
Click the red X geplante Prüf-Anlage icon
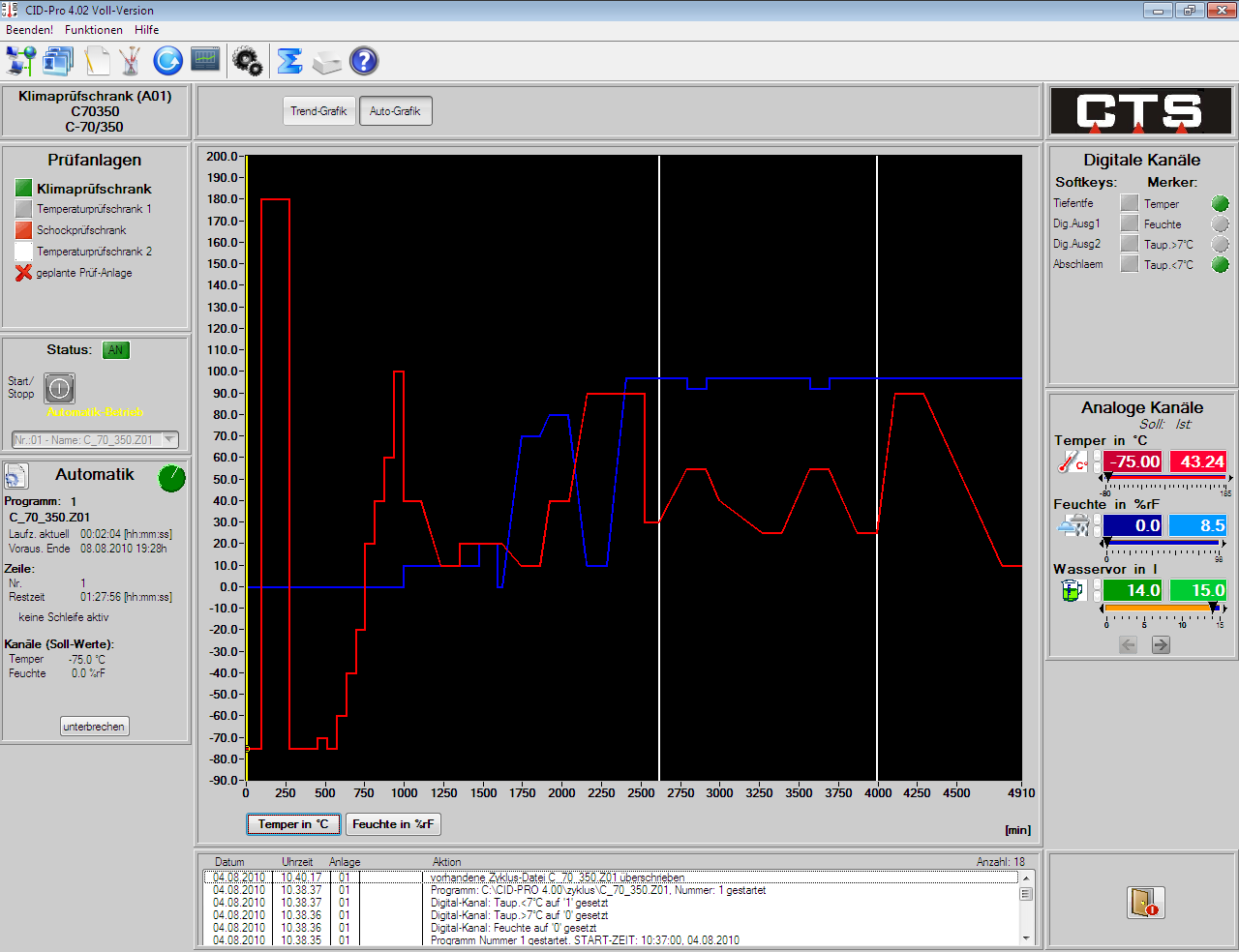pos(23,273)
